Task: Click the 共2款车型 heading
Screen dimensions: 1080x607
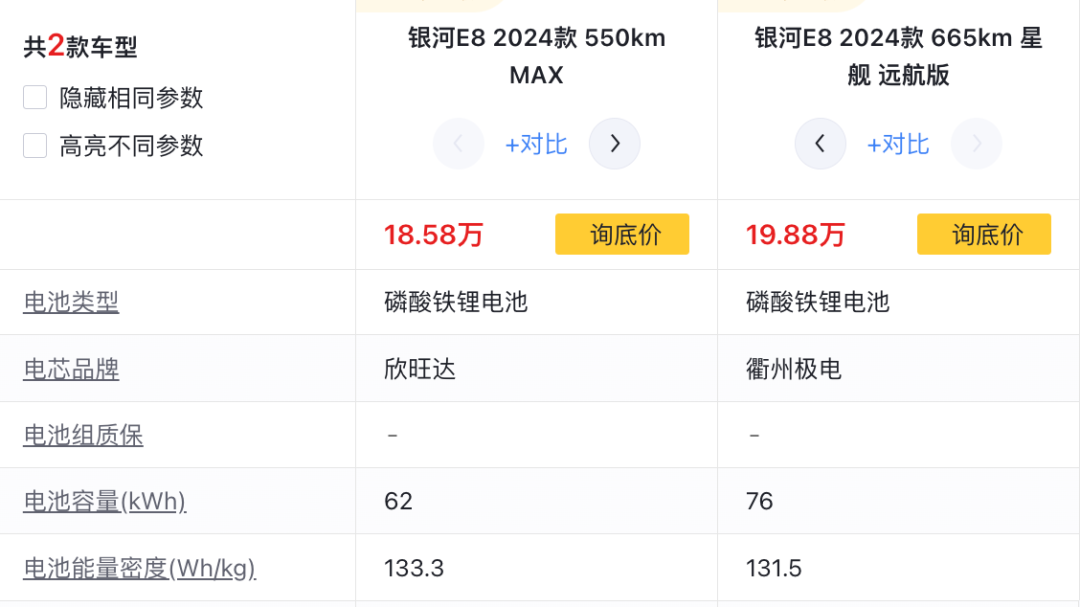Action: (80, 46)
